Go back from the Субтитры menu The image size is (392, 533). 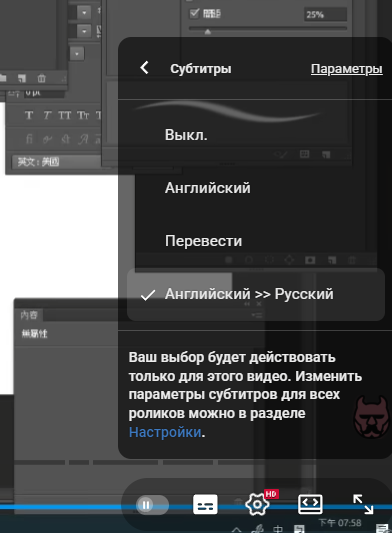point(144,68)
